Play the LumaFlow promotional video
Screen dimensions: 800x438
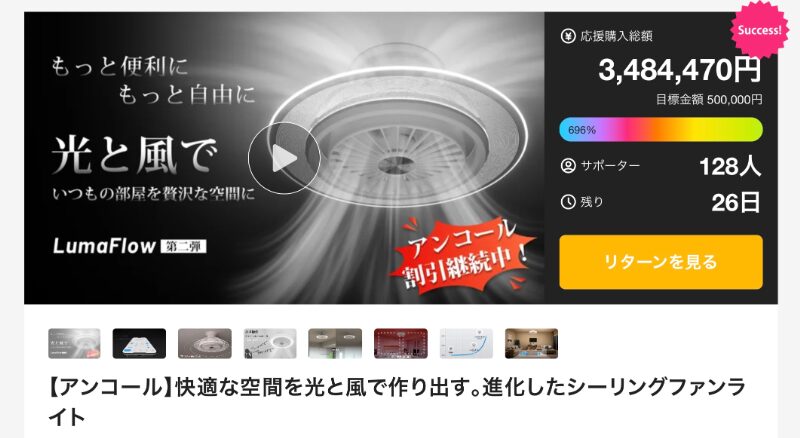pos(284,158)
